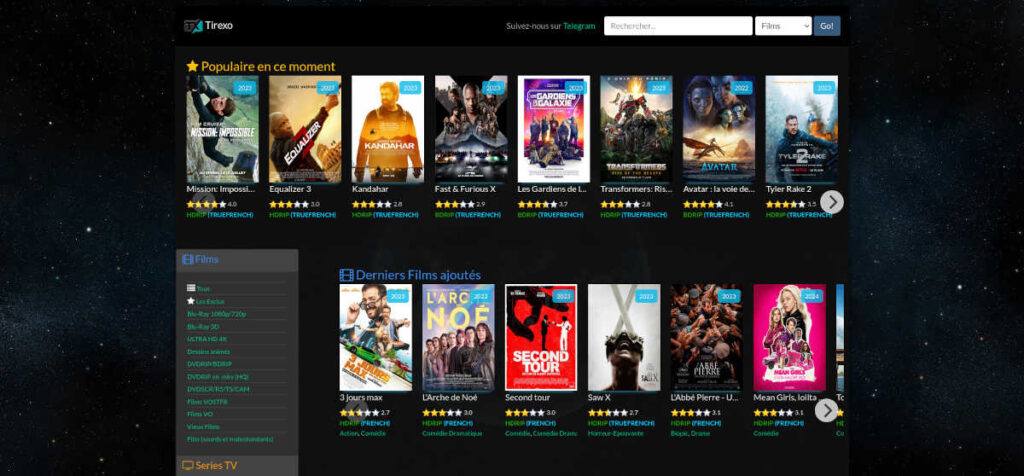The height and width of the screenshot is (476, 1024).
Task: Open the Fast & Furious X poster
Action: pyautogui.click(x=471, y=129)
